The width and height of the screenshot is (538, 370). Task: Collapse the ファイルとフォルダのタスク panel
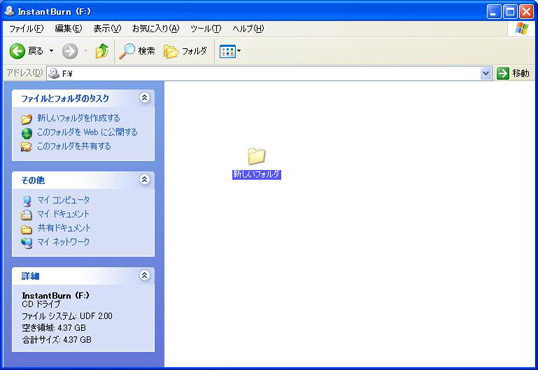(x=144, y=98)
